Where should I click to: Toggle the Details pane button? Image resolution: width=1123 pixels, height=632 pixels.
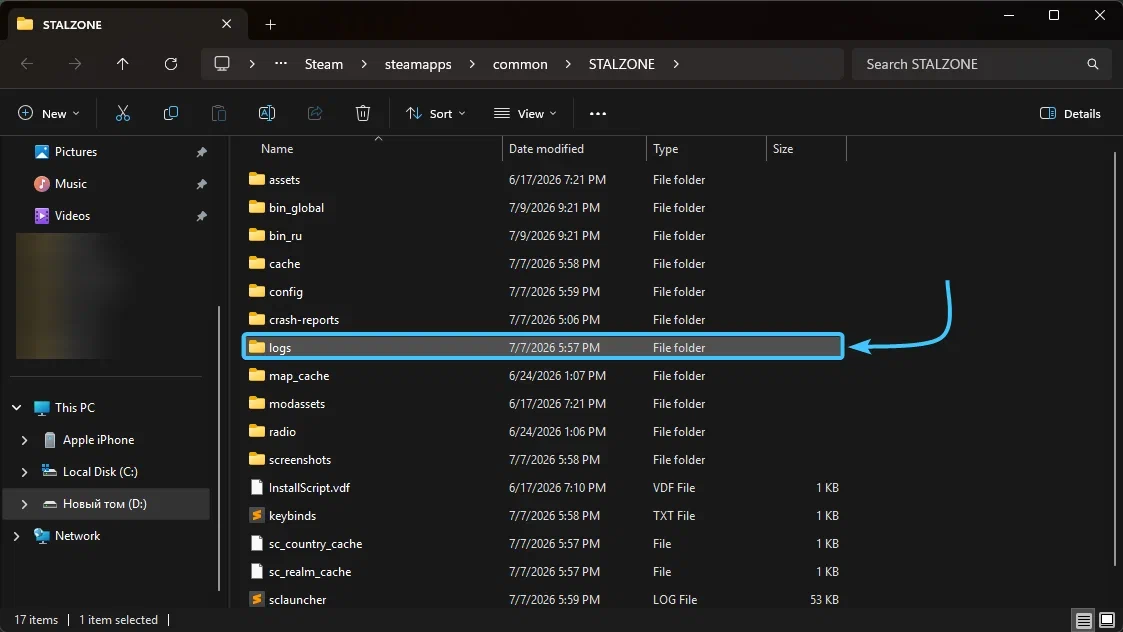coord(1070,113)
